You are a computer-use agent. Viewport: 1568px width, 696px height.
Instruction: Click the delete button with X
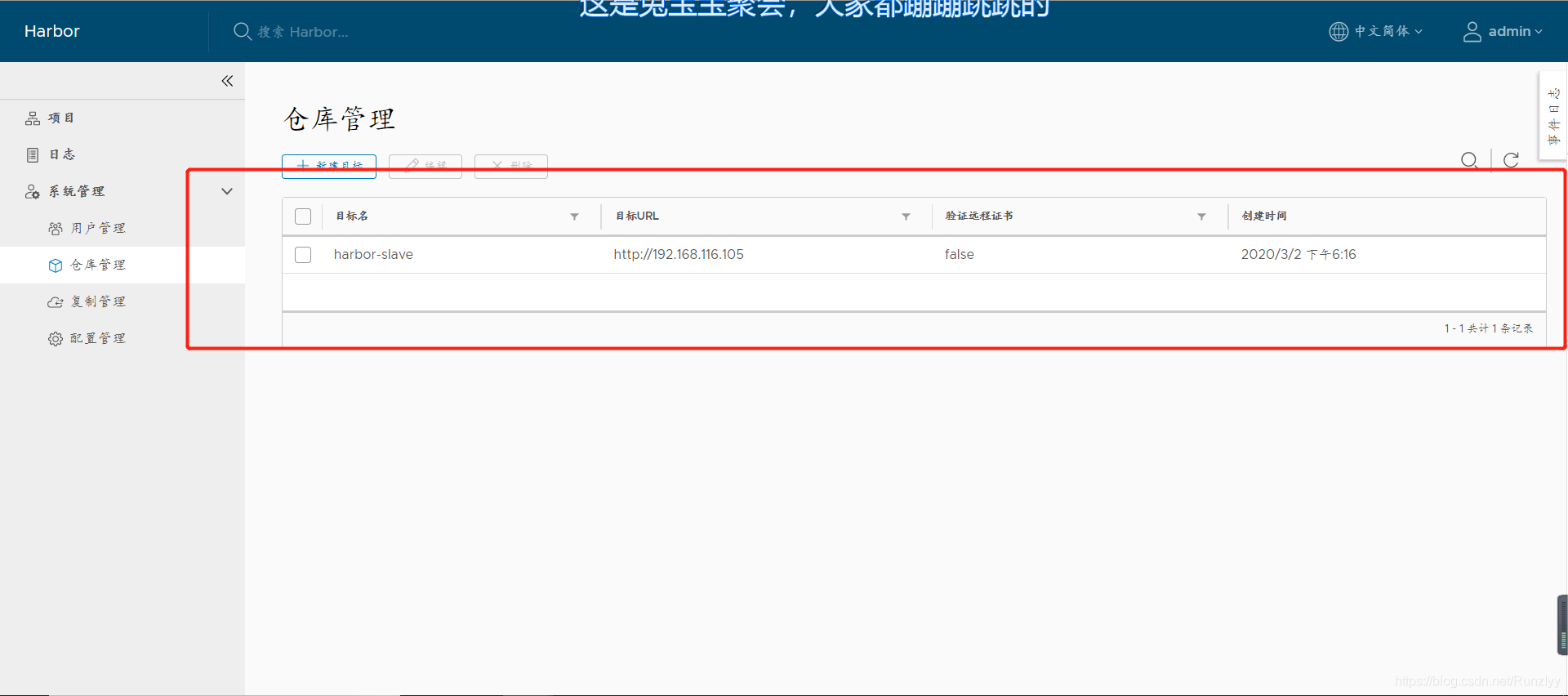pyautogui.click(x=511, y=166)
